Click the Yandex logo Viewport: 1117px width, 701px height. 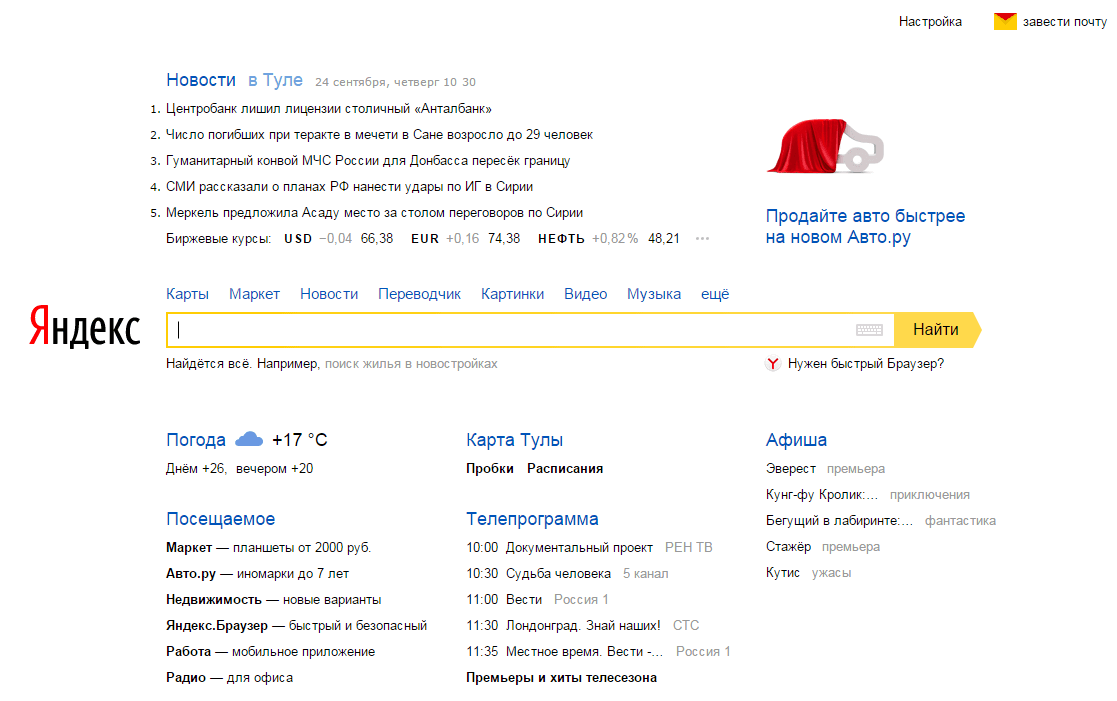[x=84, y=326]
